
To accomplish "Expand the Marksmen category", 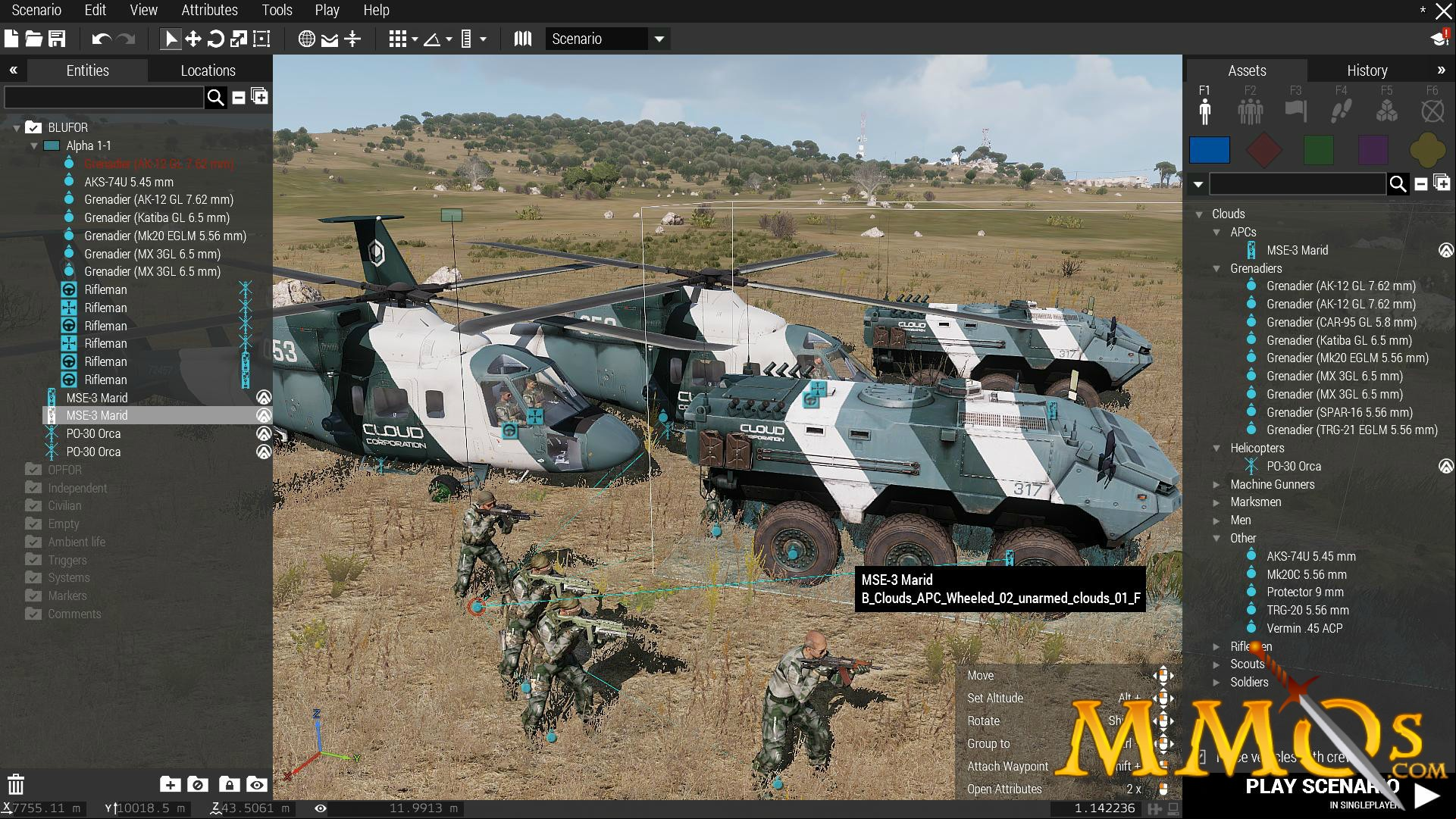I will 1216,502.
